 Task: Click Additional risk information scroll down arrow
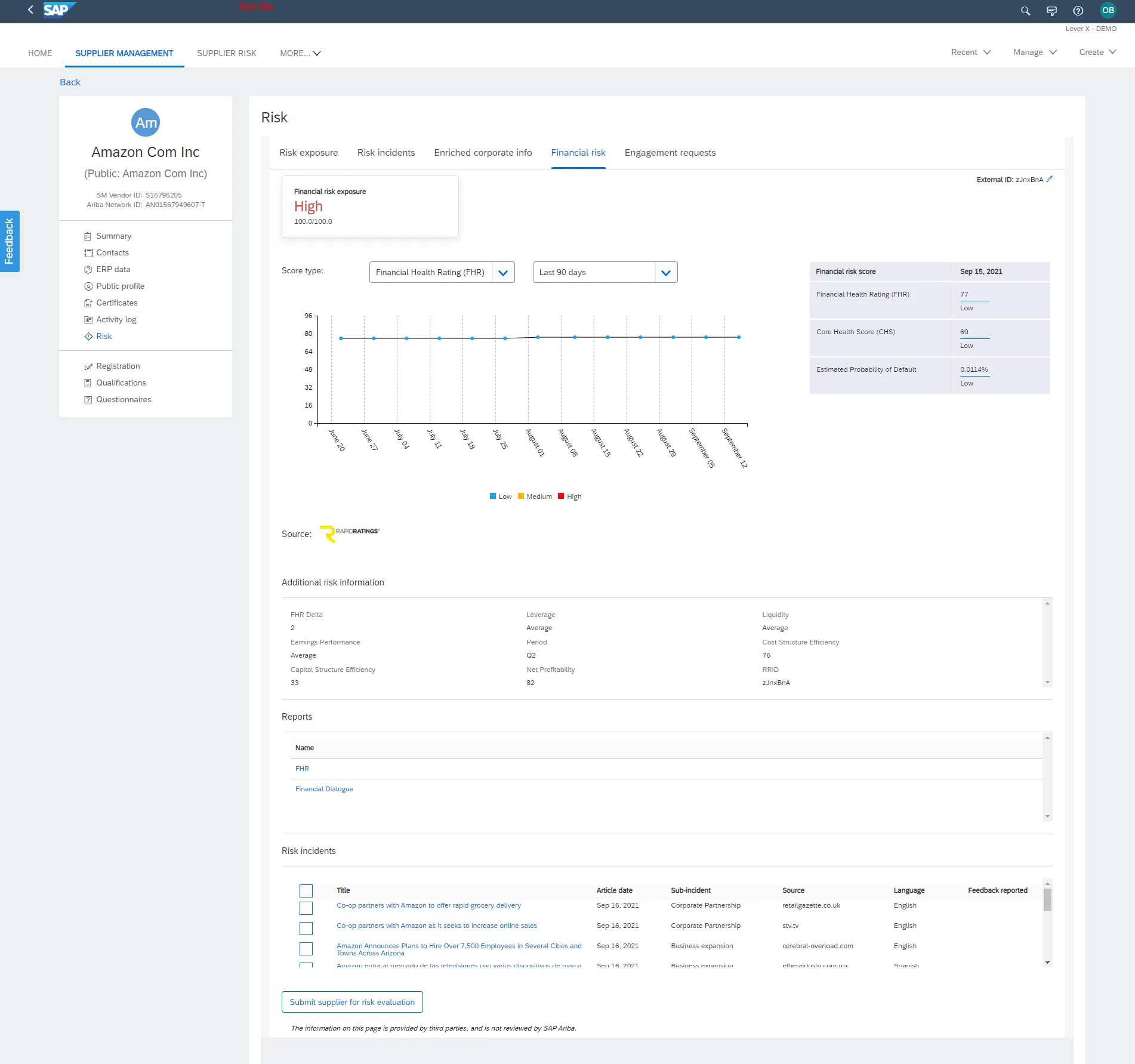pos(1047,682)
